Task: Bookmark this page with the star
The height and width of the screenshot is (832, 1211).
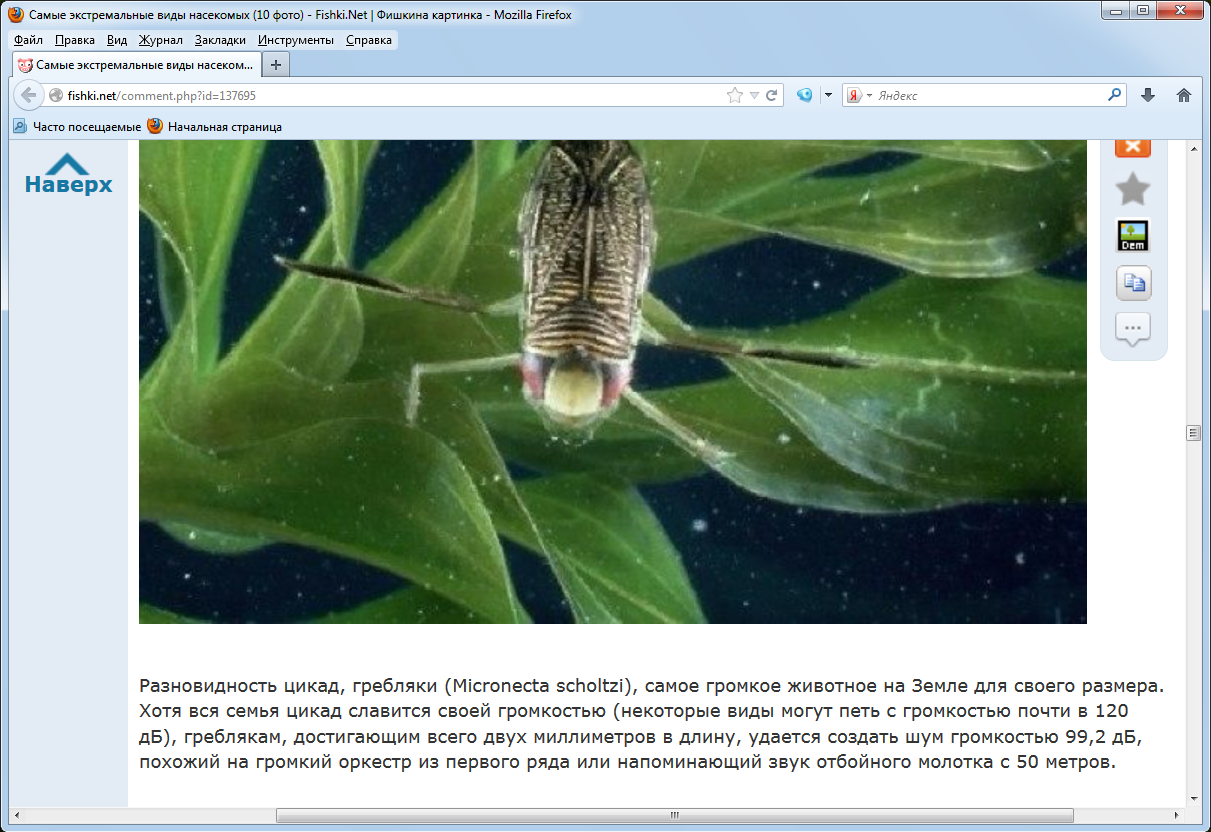Action: (735, 96)
